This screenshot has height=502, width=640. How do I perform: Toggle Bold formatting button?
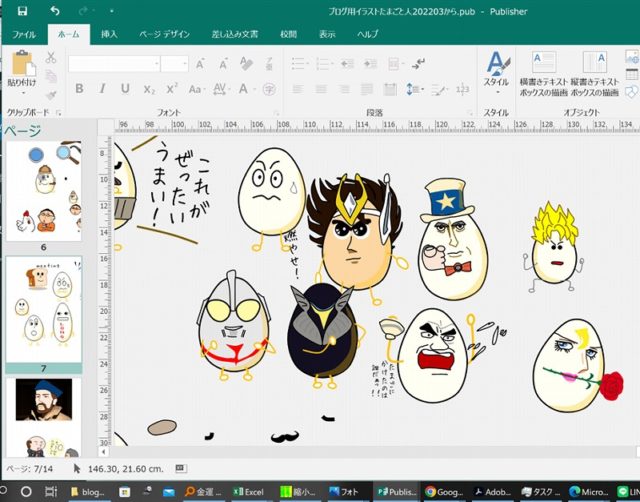pos(79,89)
